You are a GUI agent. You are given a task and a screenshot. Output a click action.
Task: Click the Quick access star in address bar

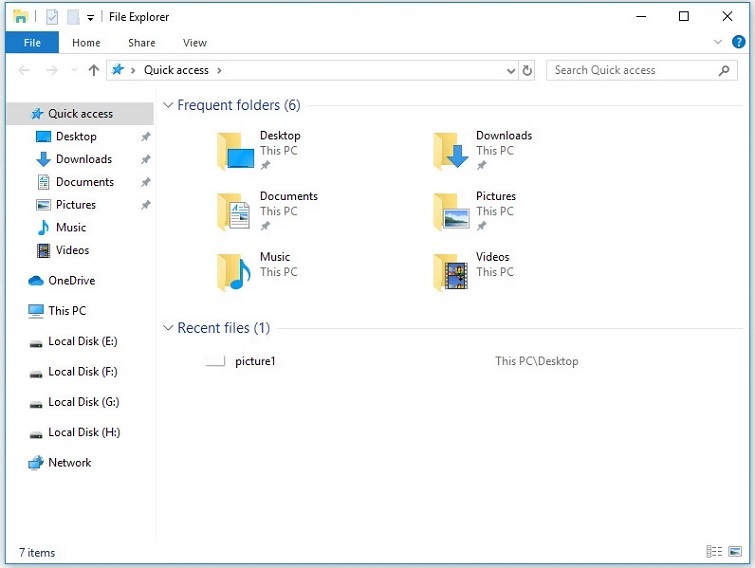coord(117,70)
